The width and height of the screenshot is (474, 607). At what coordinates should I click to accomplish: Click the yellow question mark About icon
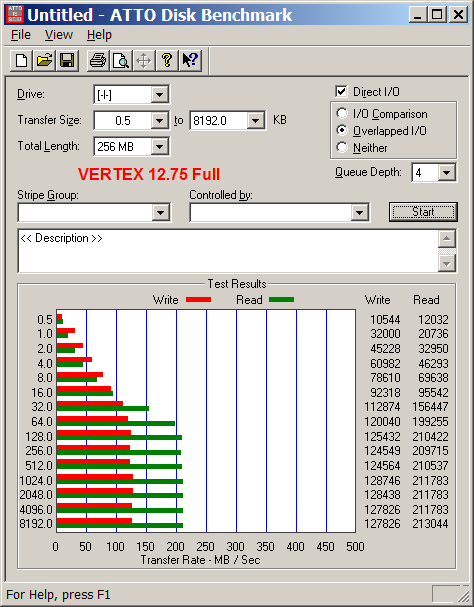(167, 60)
